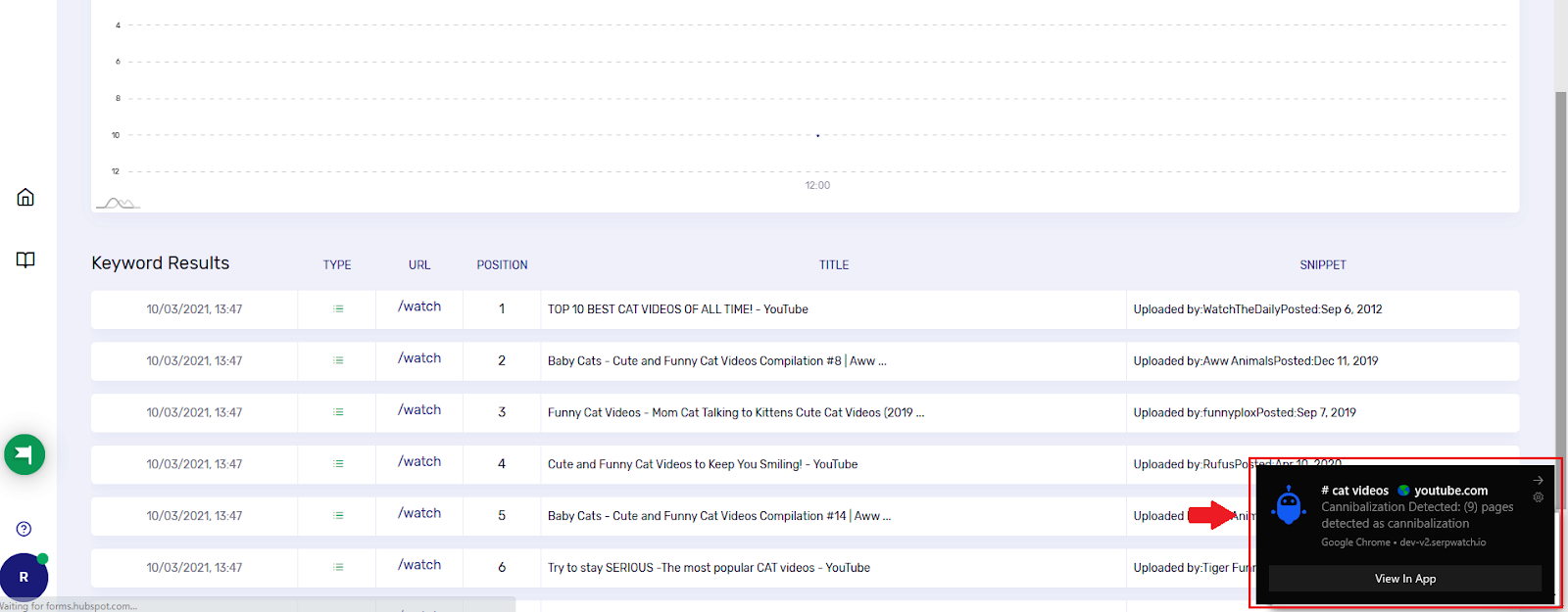Viewport: 1568px width, 612px height.
Task: Click the green chat widget button
Action: [x=24, y=454]
